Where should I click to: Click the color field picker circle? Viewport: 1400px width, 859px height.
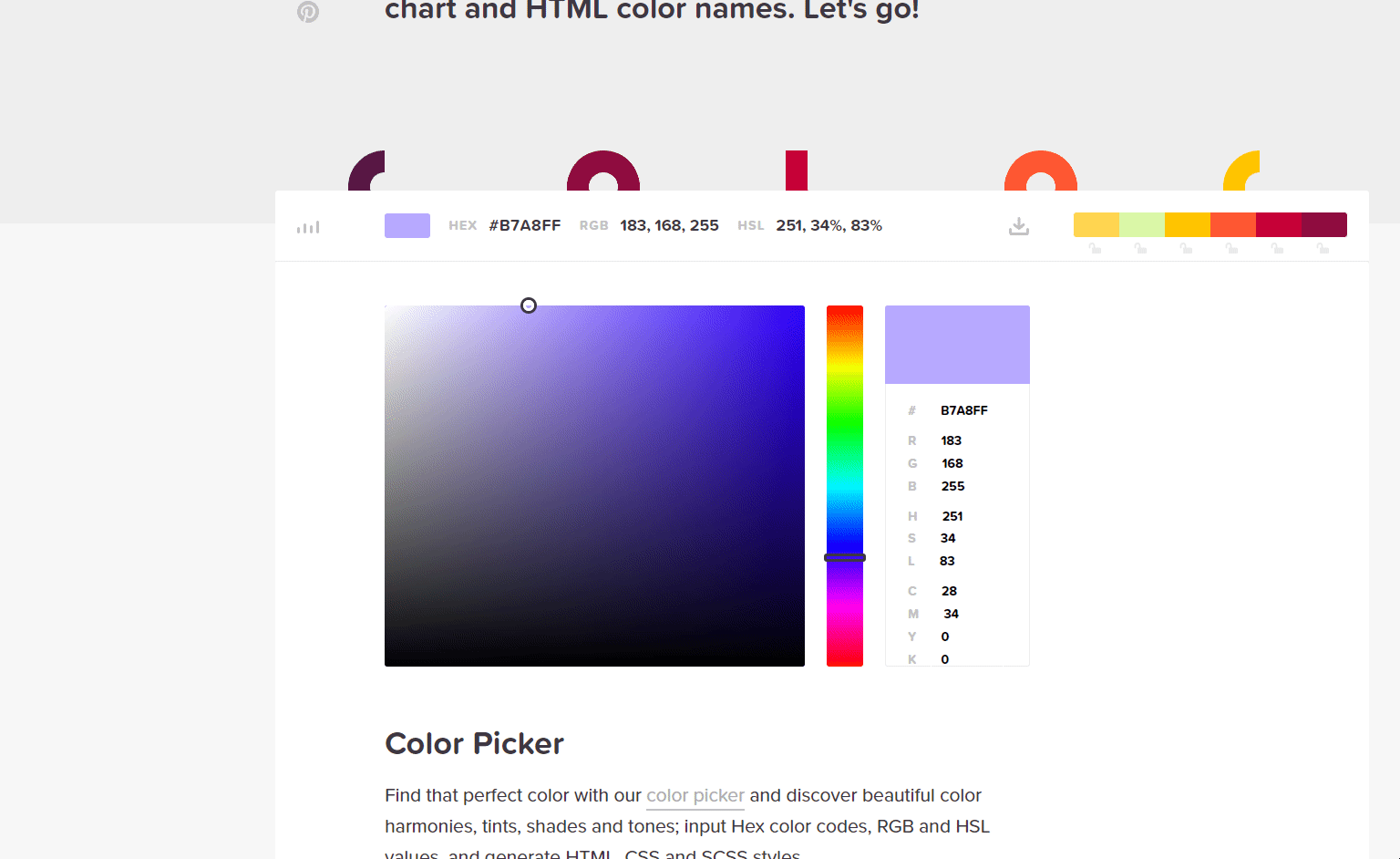[529, 305]
